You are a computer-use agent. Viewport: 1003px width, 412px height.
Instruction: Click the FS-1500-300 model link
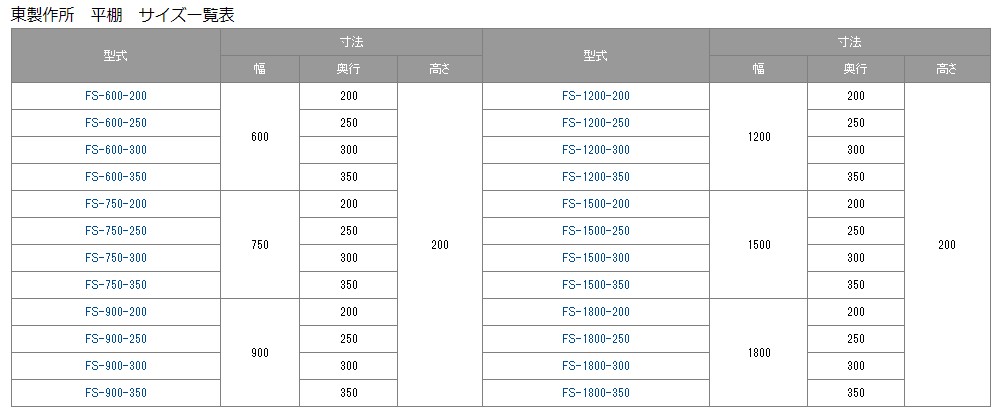click(x=596, y=258)
